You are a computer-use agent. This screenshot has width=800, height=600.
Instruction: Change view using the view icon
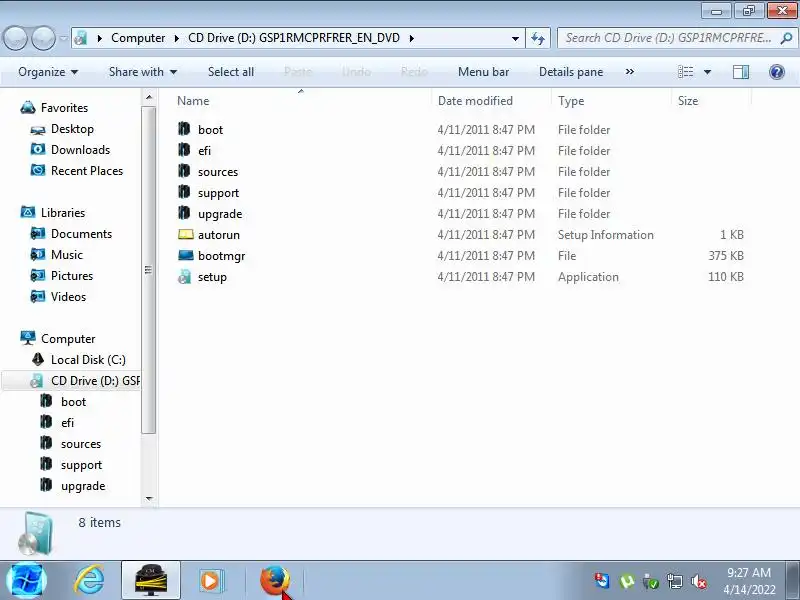pos(685,72)
